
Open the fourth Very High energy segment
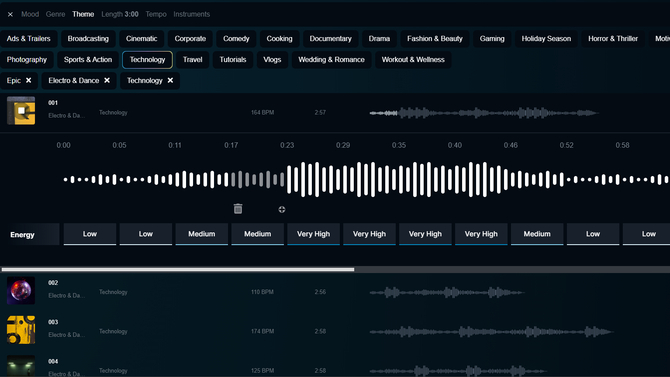tap(481, 234)
